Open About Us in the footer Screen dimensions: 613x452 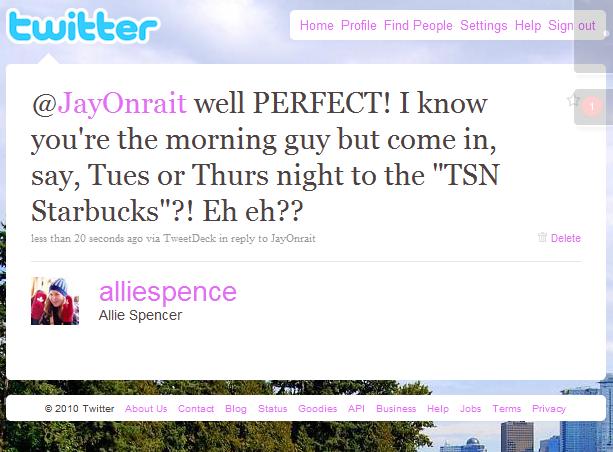pyautogui.click(x=146, y=409)
